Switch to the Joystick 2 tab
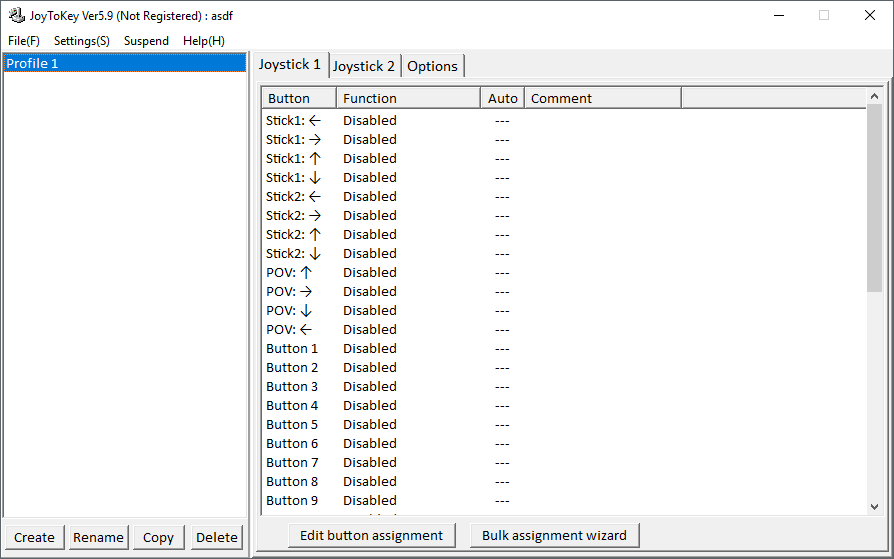 click(364, 66)
